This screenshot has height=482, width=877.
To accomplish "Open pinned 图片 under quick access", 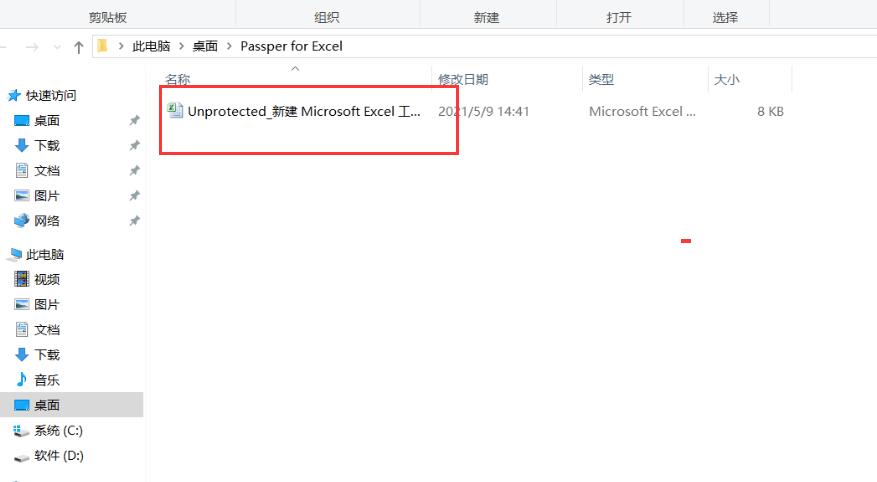I will point(47,196).
